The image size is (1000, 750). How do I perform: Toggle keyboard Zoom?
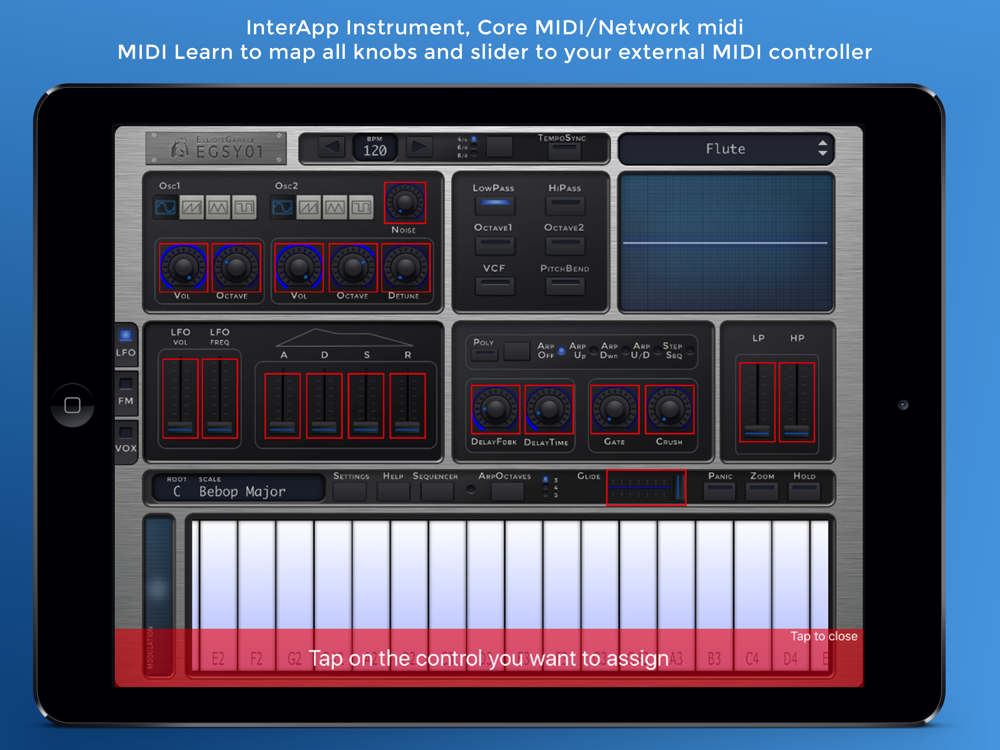[x=762, y=491]
